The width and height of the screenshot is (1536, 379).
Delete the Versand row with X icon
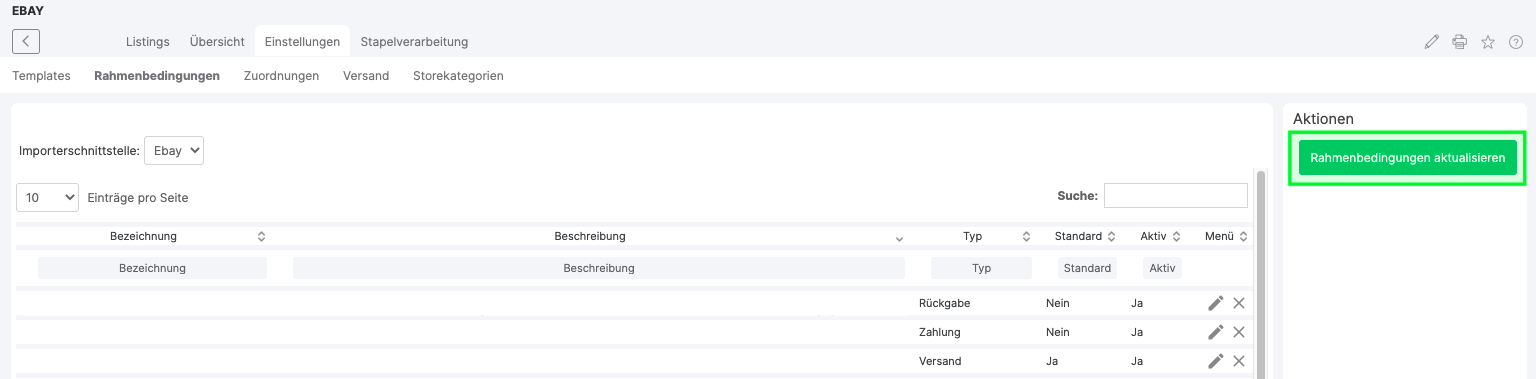pos(1239,361)
